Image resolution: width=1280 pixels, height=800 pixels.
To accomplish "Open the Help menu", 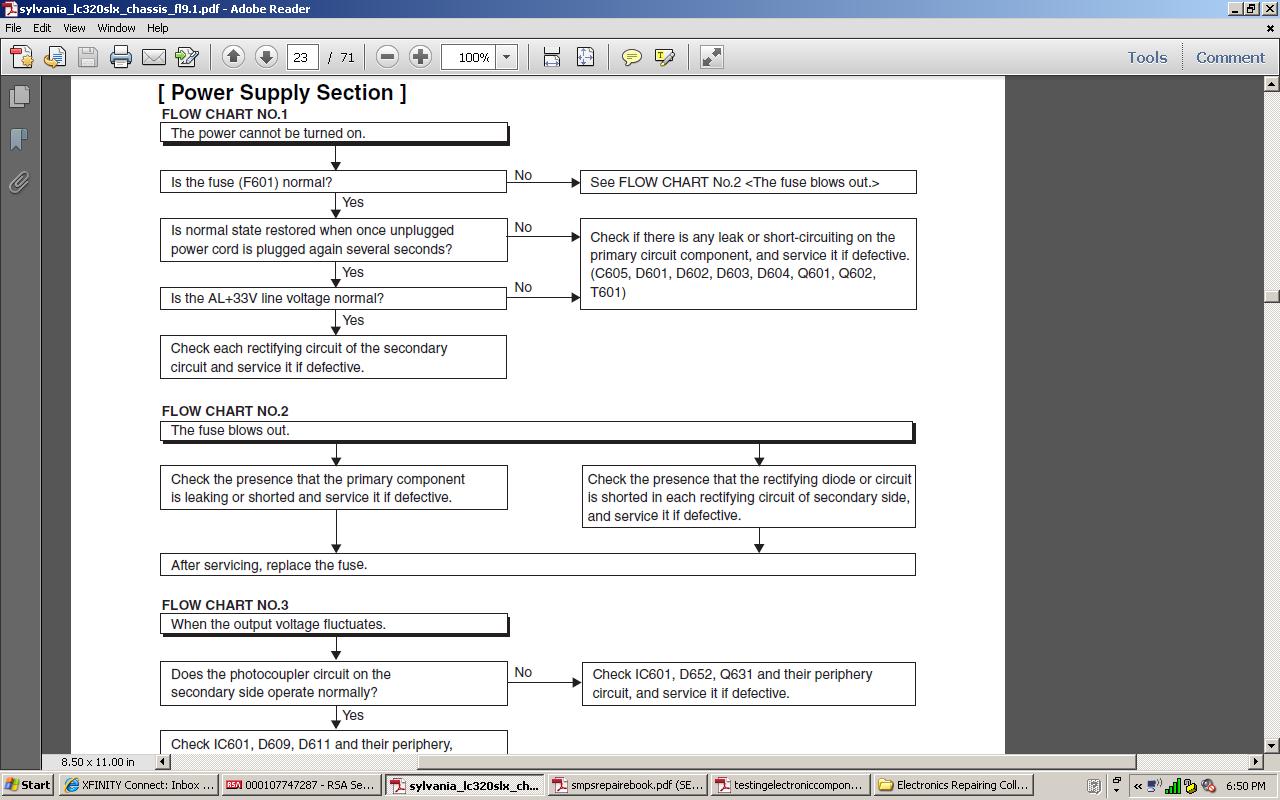I will pos(158,28).
